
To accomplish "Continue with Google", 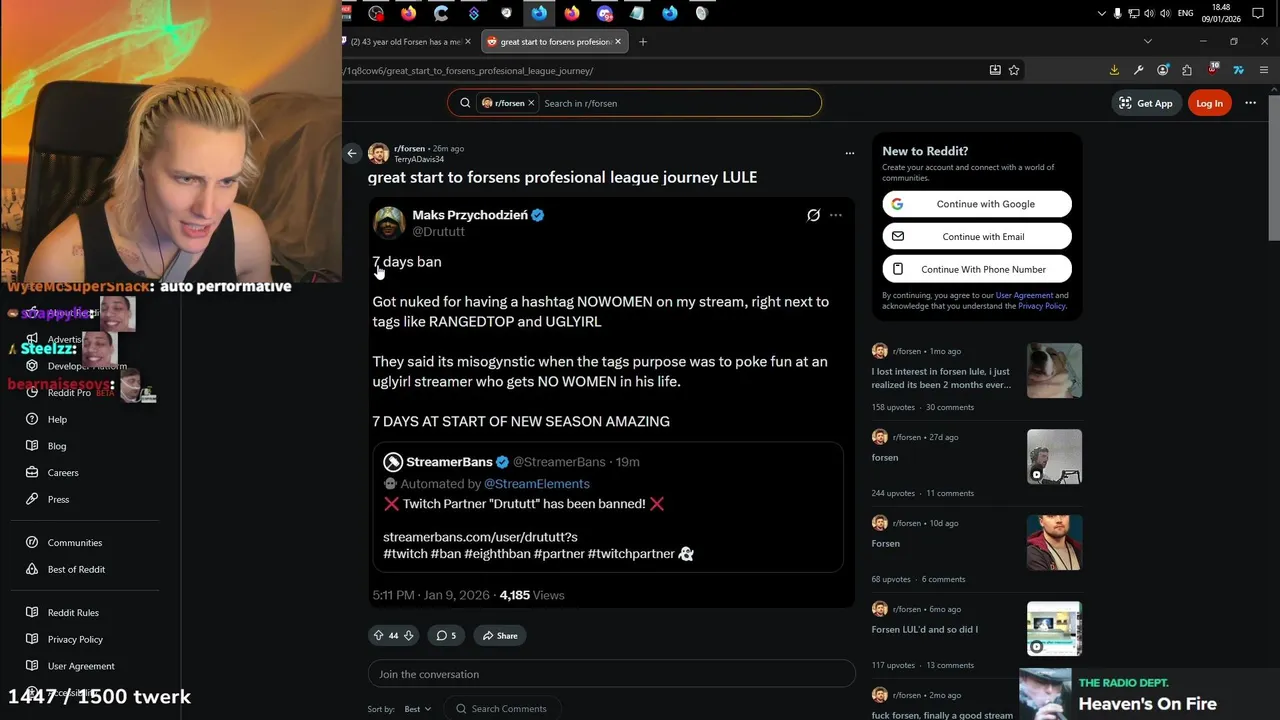I will pyautogui.click(x=977, y=204).
